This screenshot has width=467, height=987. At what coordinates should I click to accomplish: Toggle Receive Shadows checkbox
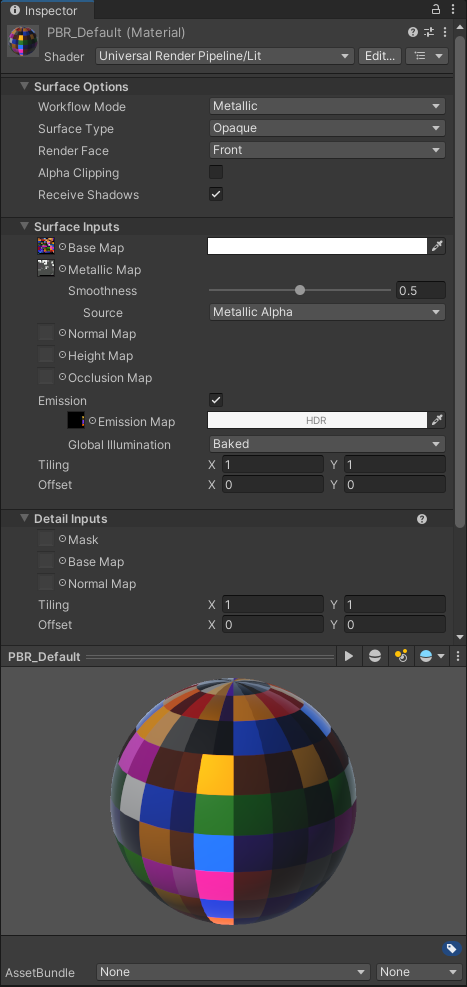(x=216, y=194)
